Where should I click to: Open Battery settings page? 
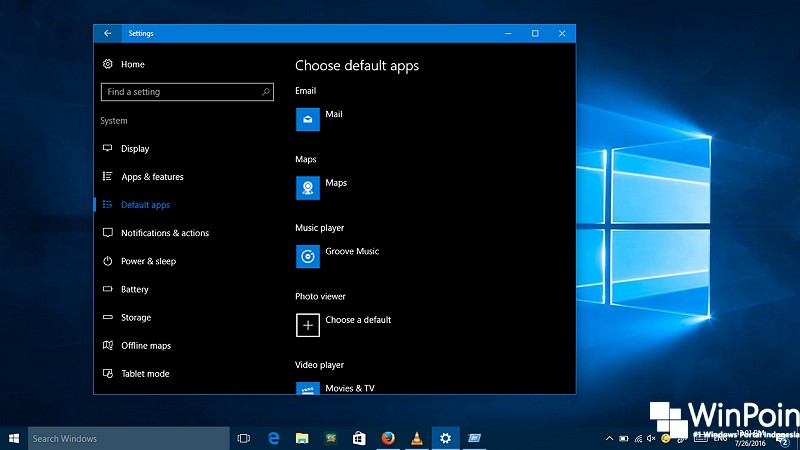[x=134, y=289]
